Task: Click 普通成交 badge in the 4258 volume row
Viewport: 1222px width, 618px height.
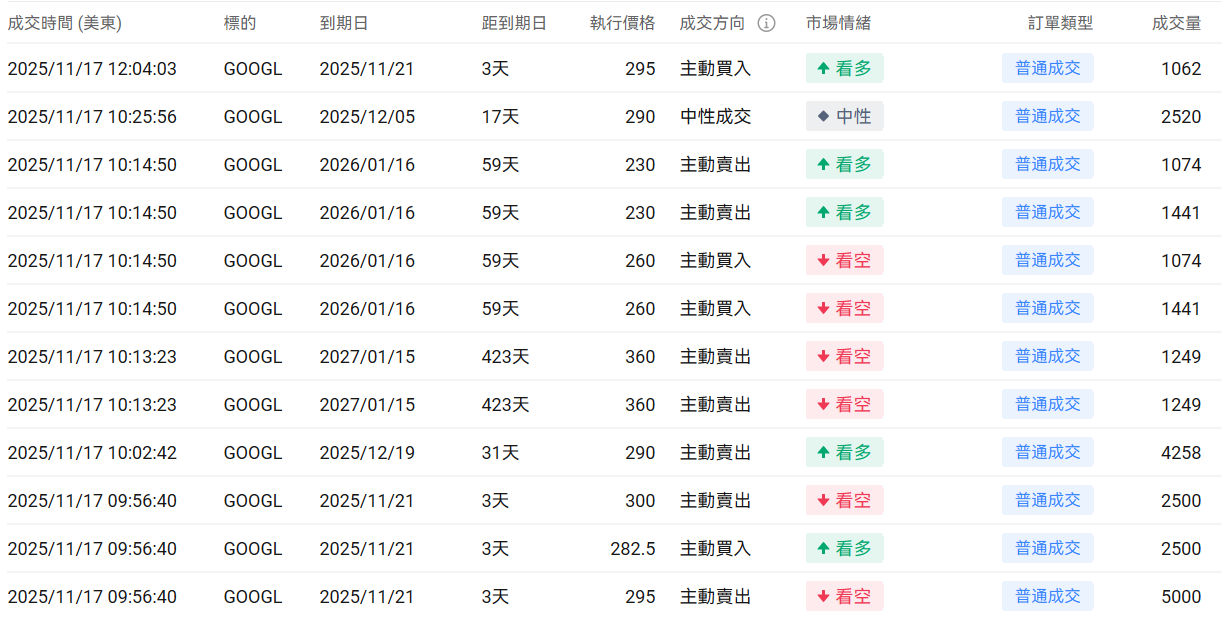Action: [x=1047, y=453]
